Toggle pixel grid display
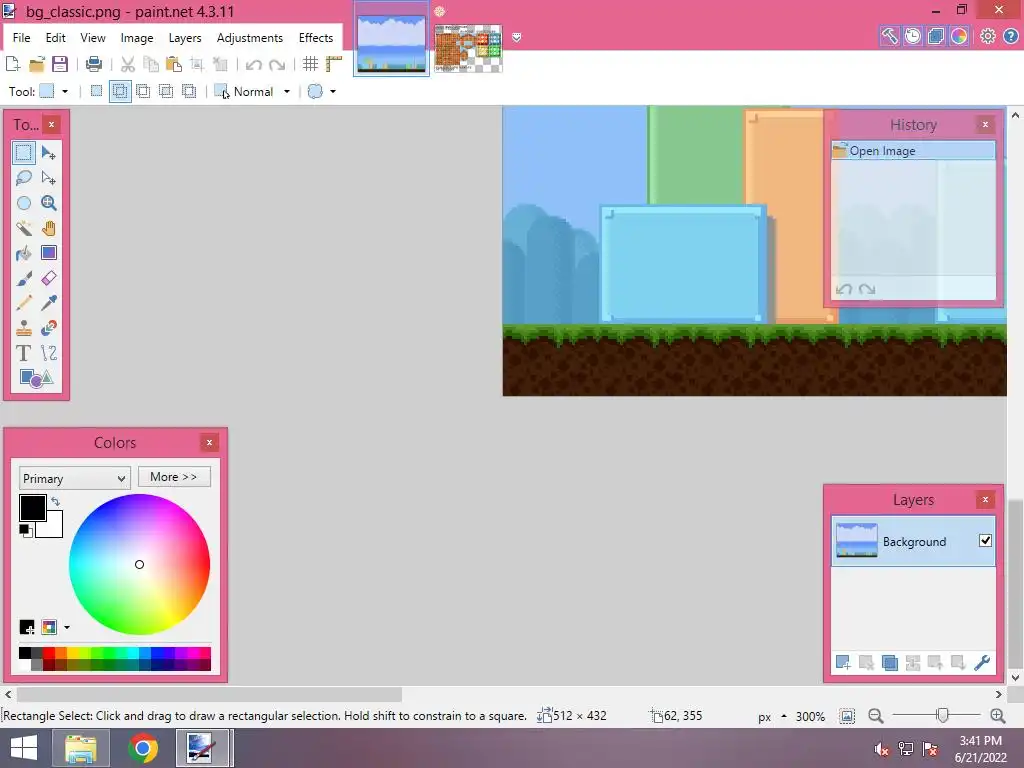 point(310,64)
